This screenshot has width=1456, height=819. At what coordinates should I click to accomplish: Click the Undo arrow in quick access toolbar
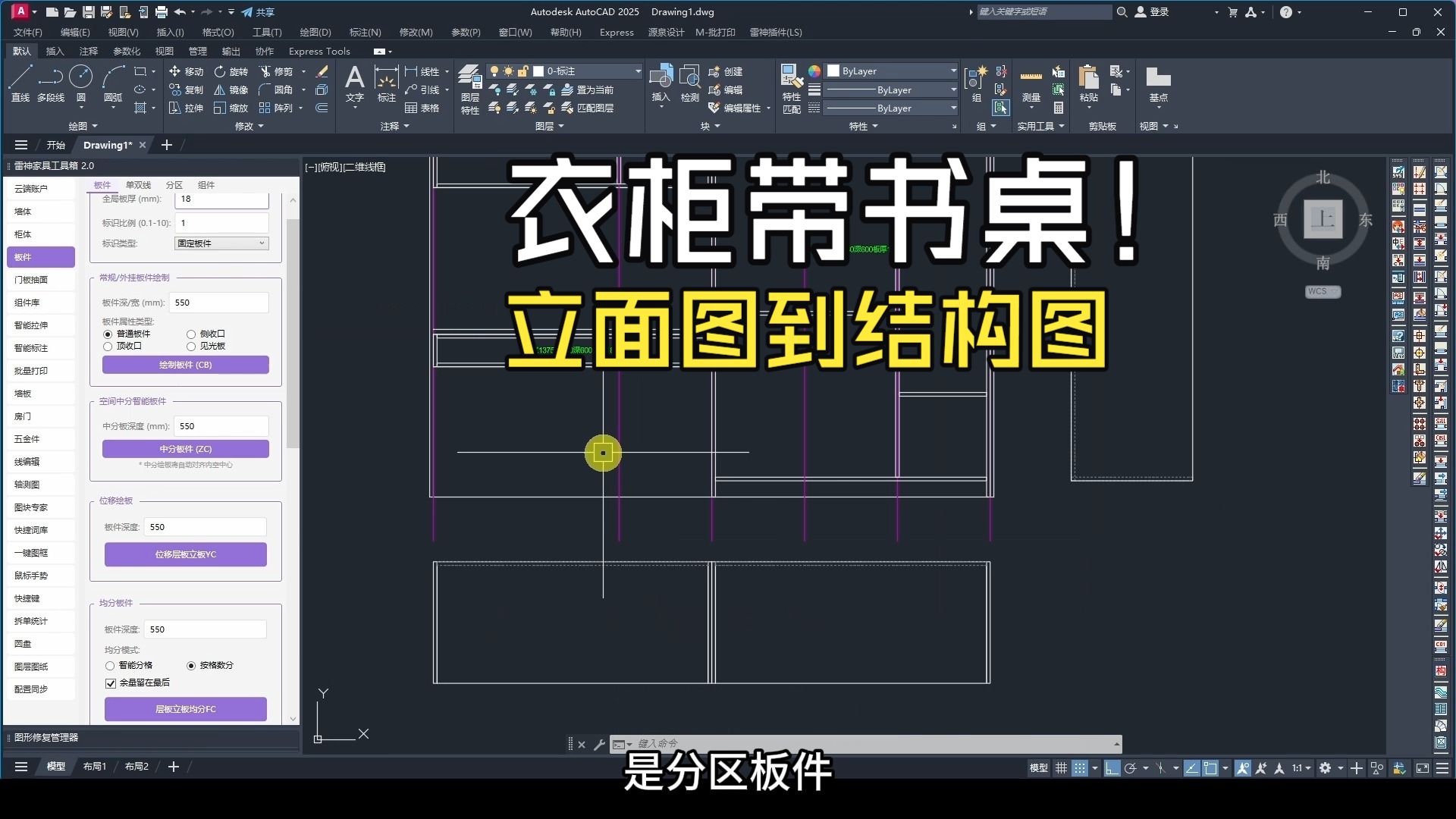tap(180, 12)
